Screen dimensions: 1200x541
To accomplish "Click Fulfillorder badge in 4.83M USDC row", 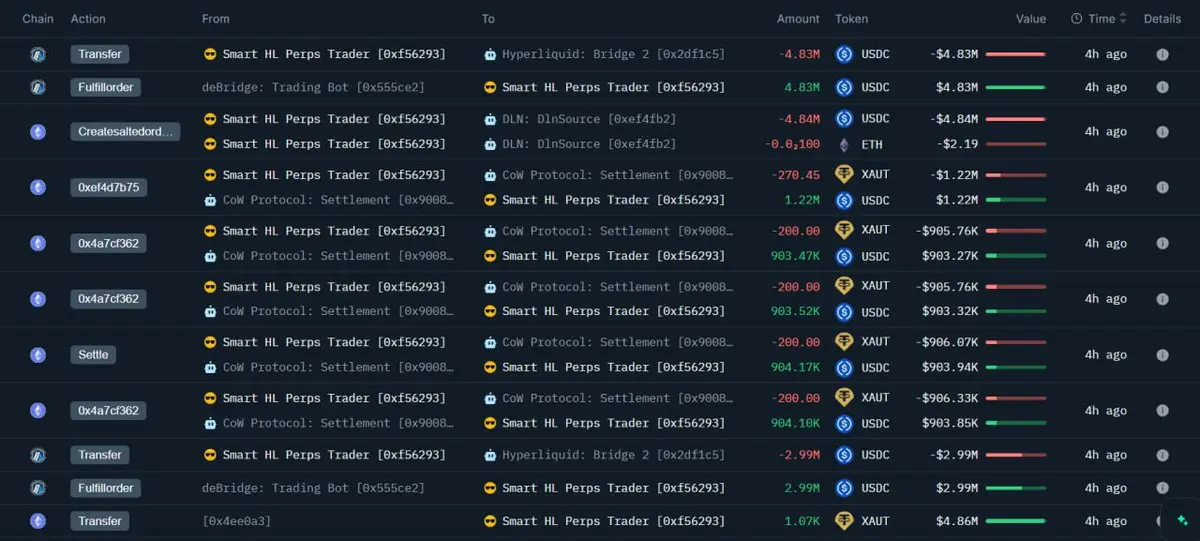I will pos(105,87).
